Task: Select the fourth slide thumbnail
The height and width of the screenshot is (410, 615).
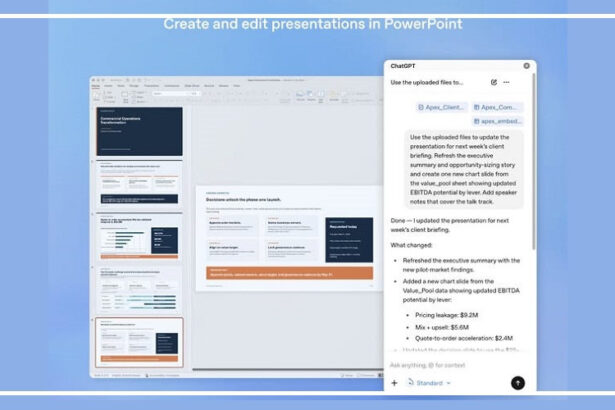Action: [139, 290]
